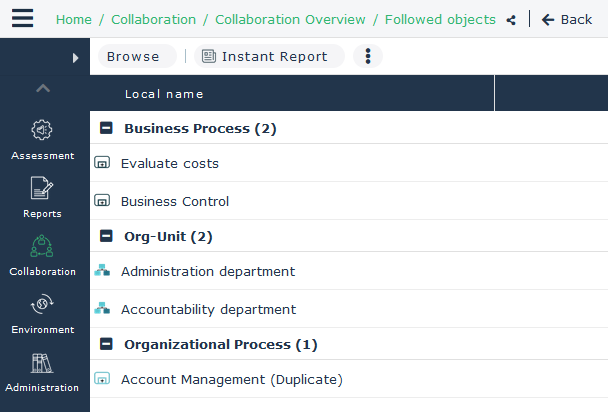Collapse the Organizational Process group
Image resolution: width=608 pixels, height=412 pixels.
coord(106,345)
